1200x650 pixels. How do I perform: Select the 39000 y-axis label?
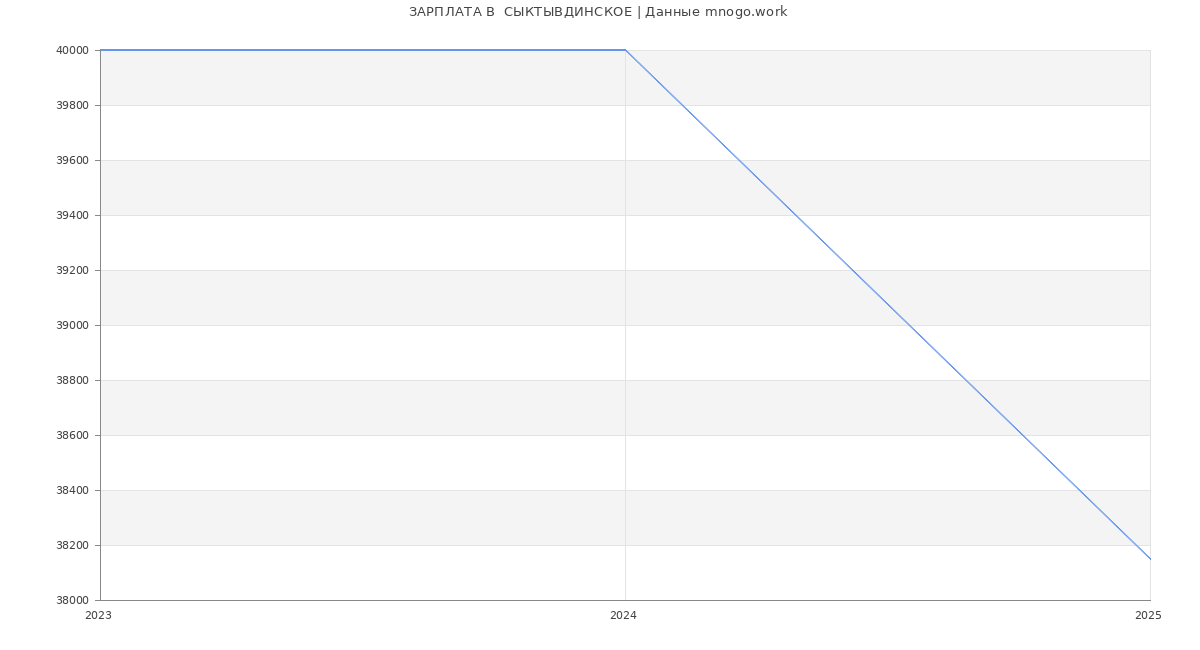pyautogui.click(x=72, y=325)
